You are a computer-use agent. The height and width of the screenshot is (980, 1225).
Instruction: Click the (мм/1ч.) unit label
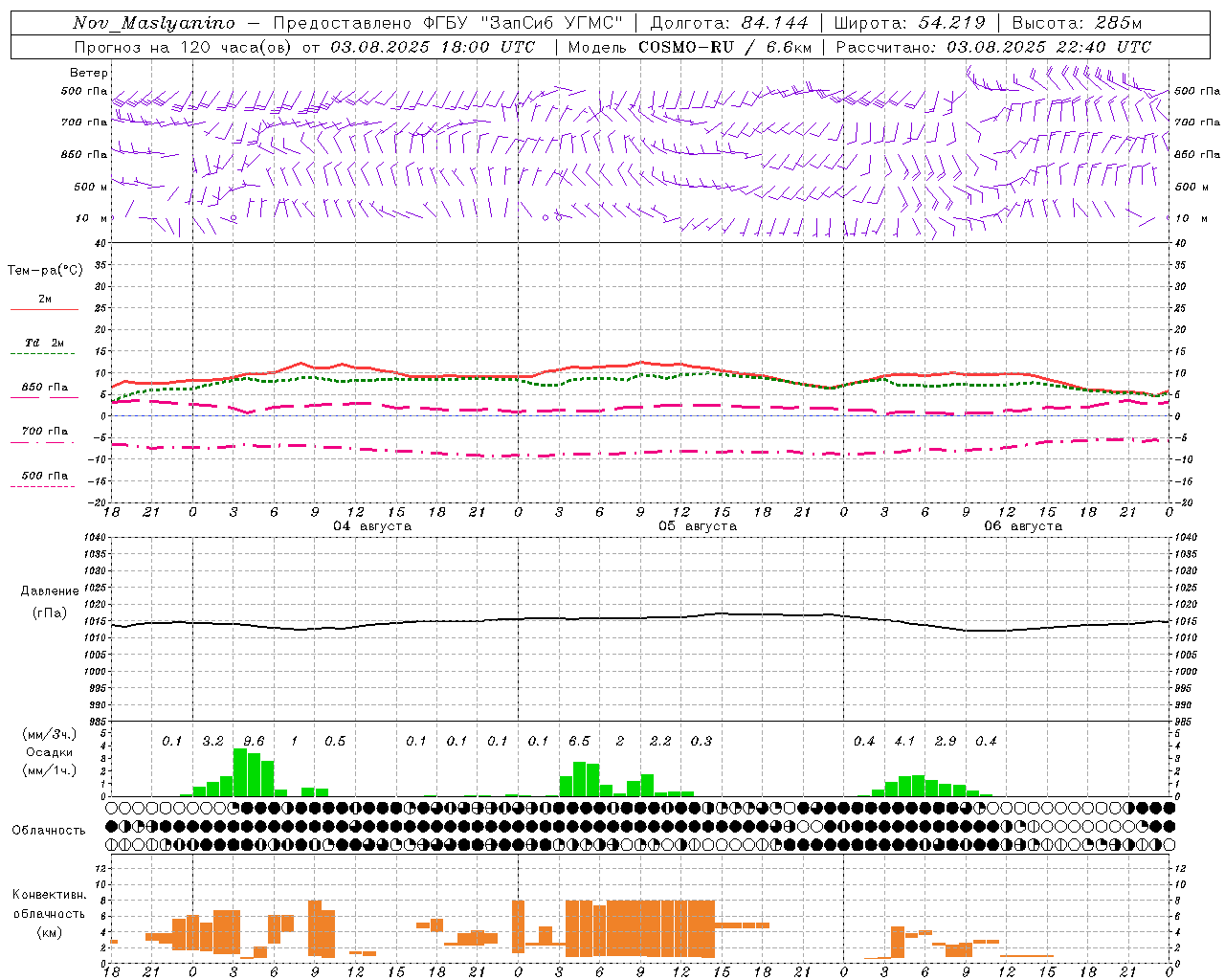point(50,770)
